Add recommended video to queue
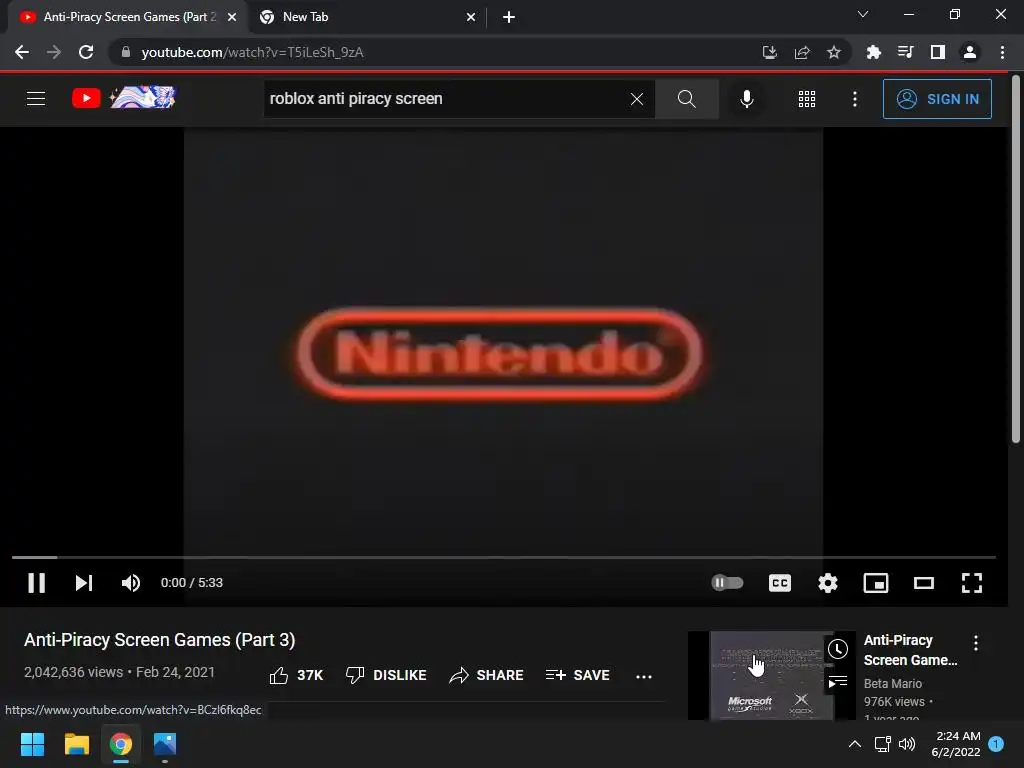This screenshot has height=768, width=1024. point(838,682)
